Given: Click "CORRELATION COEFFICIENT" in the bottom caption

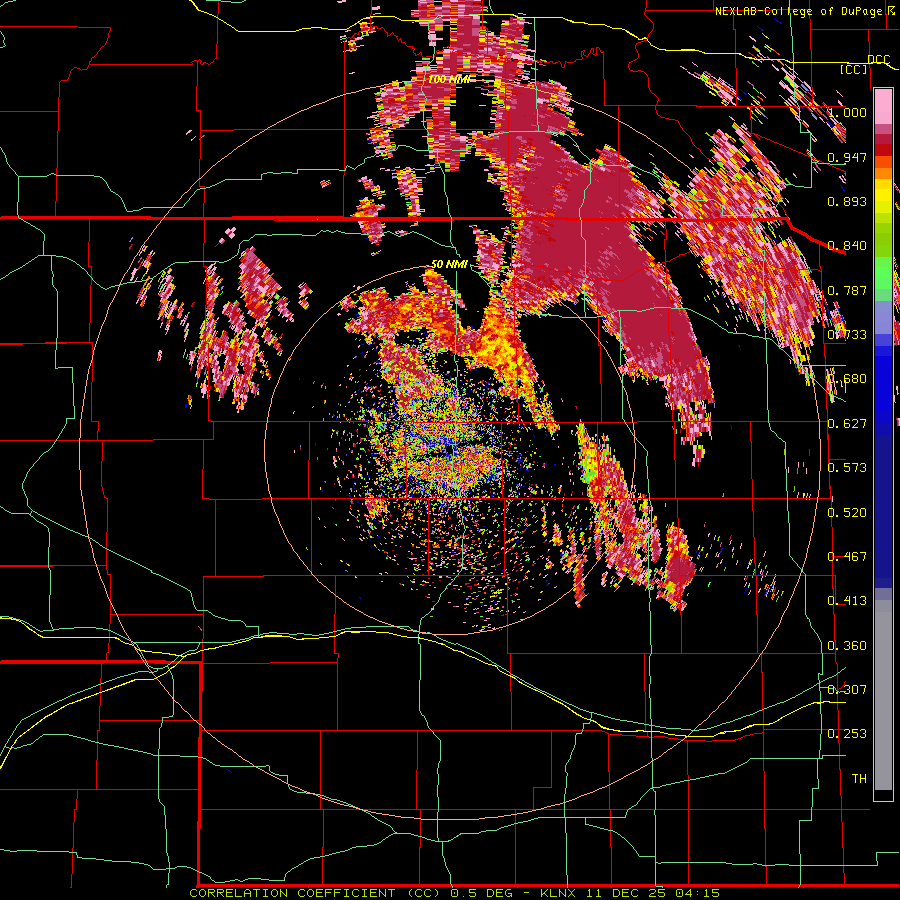Looking at the screenshot, I should pyautogui.click(x=292, y=893).
